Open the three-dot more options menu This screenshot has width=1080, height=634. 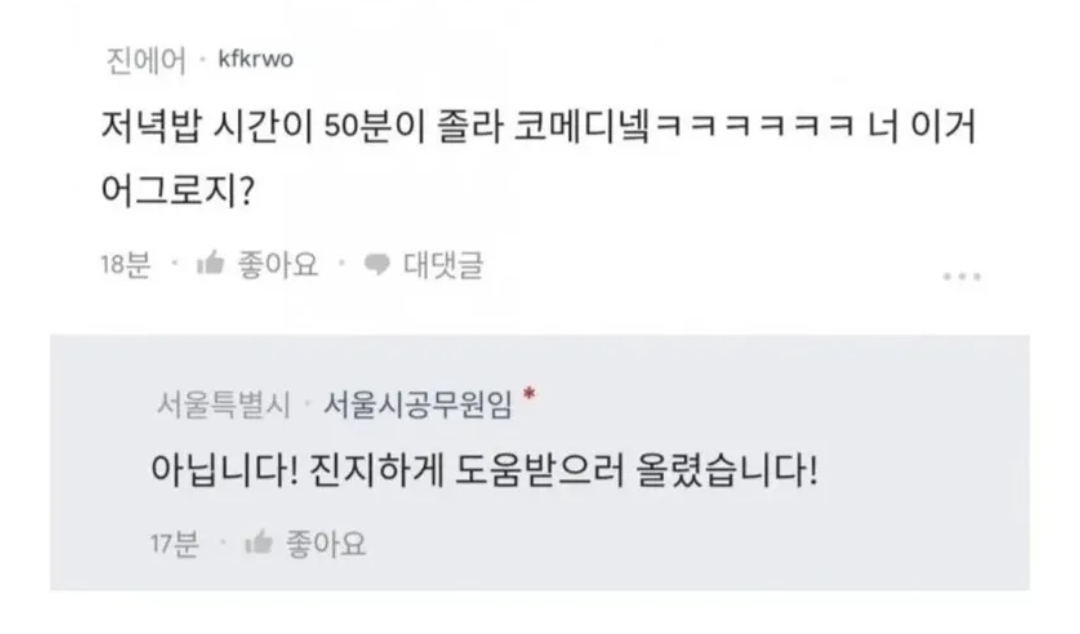coord(961,275)
